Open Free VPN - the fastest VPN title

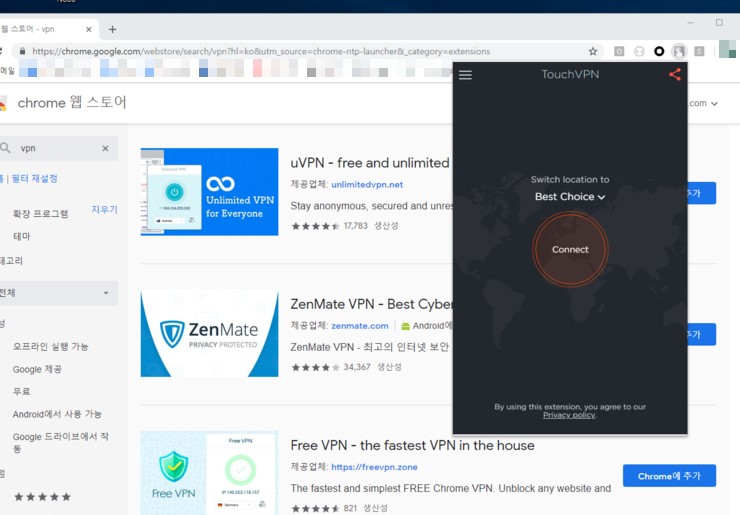click(412, 445)
